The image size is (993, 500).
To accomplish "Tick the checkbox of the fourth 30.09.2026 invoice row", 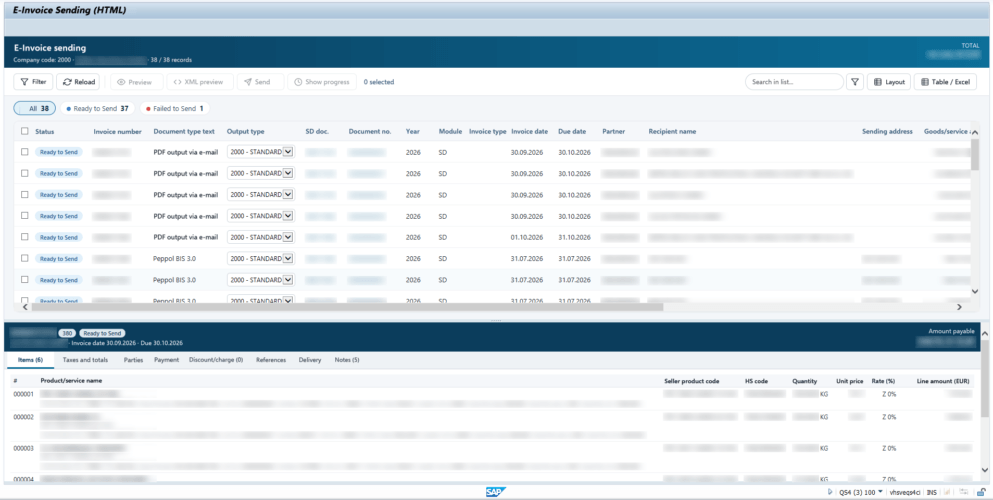I will (x=25, y=216).
